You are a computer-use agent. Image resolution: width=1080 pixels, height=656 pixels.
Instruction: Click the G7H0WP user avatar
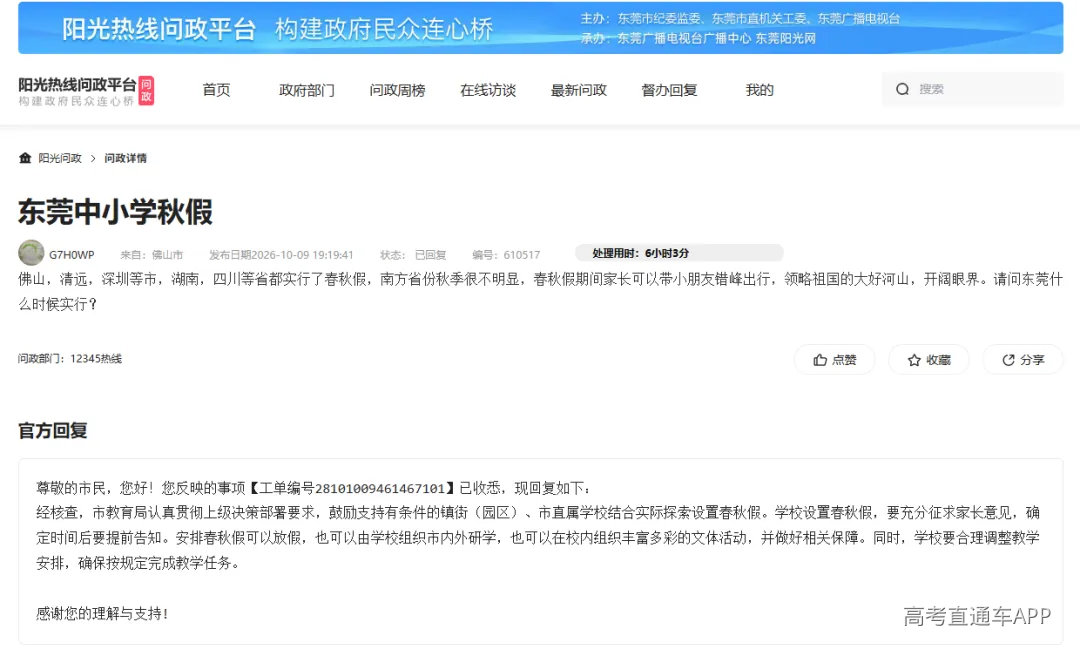click(x=31, y=253)
